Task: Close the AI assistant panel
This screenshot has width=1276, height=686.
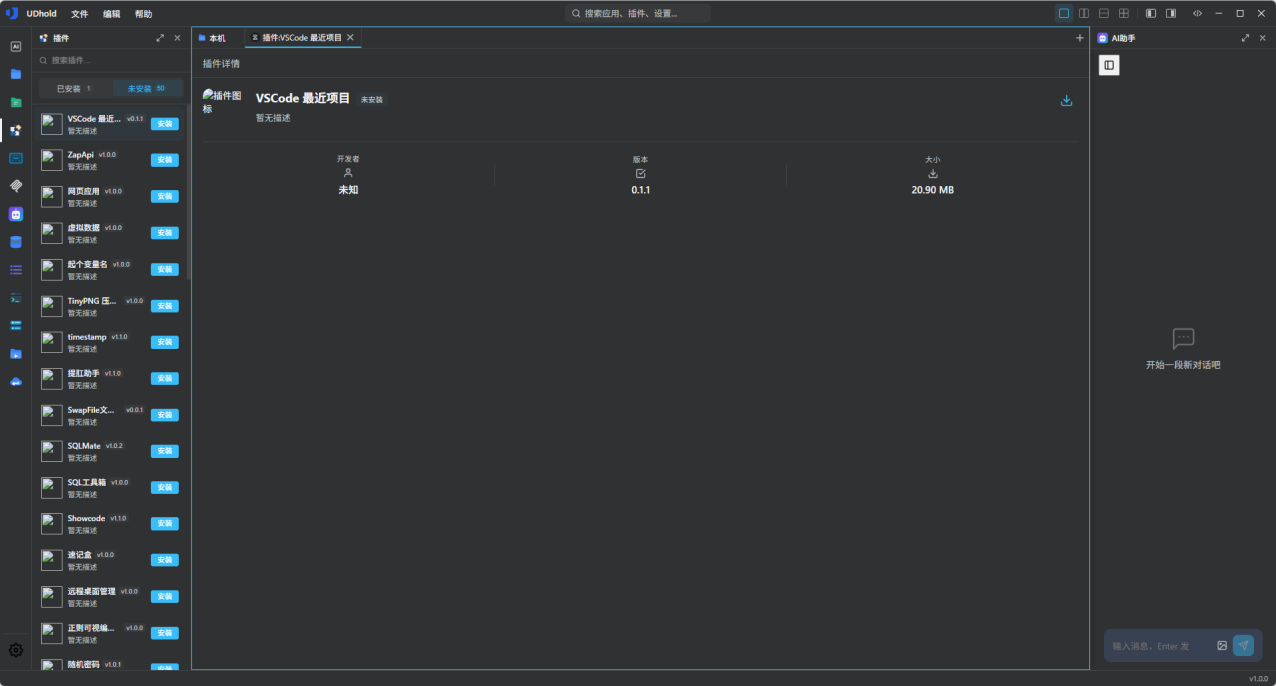Action: (1262, 38)
